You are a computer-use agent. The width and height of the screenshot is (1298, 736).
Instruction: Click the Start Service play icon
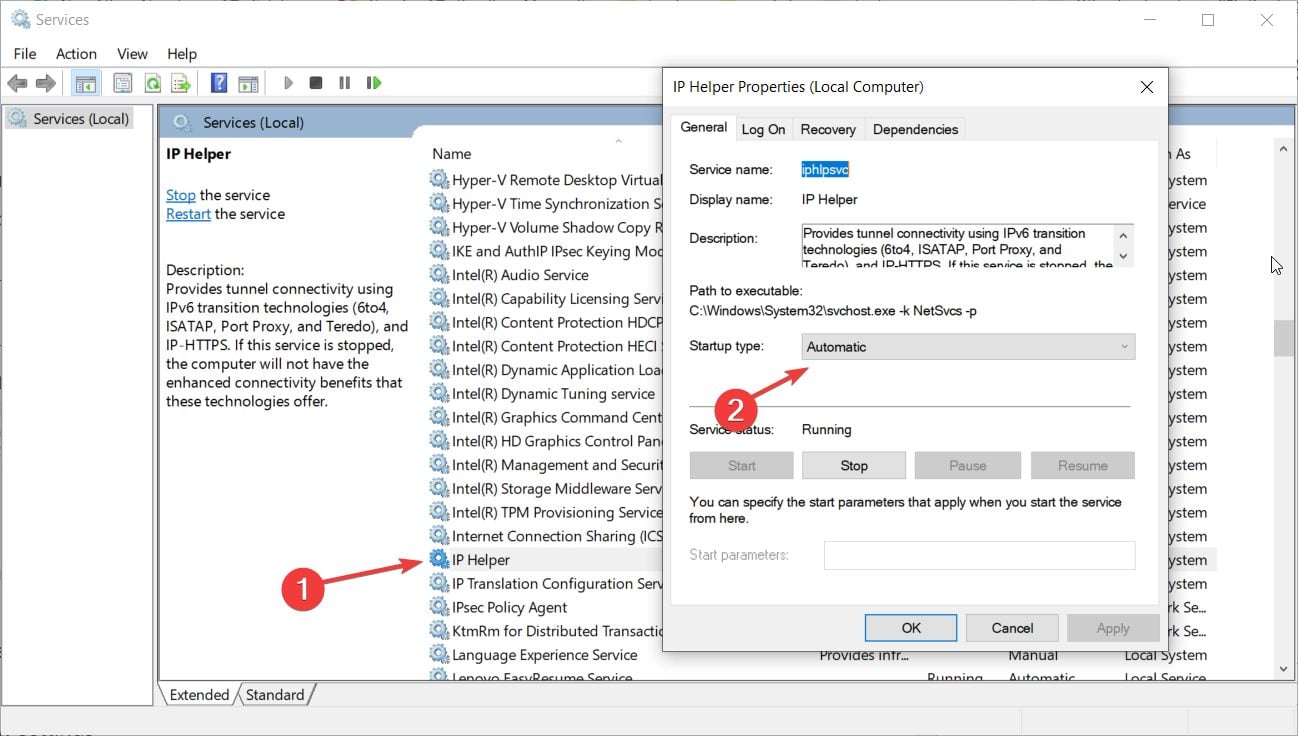coord(288,83)
